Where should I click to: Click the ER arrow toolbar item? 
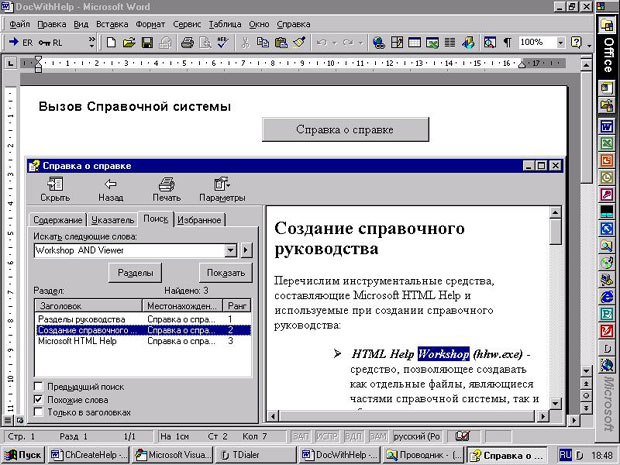point(21,42)
